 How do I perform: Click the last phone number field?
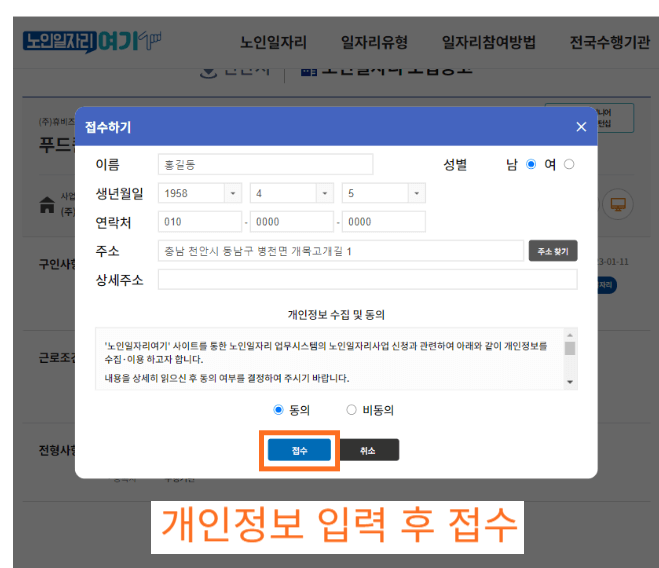click(384, 222)
